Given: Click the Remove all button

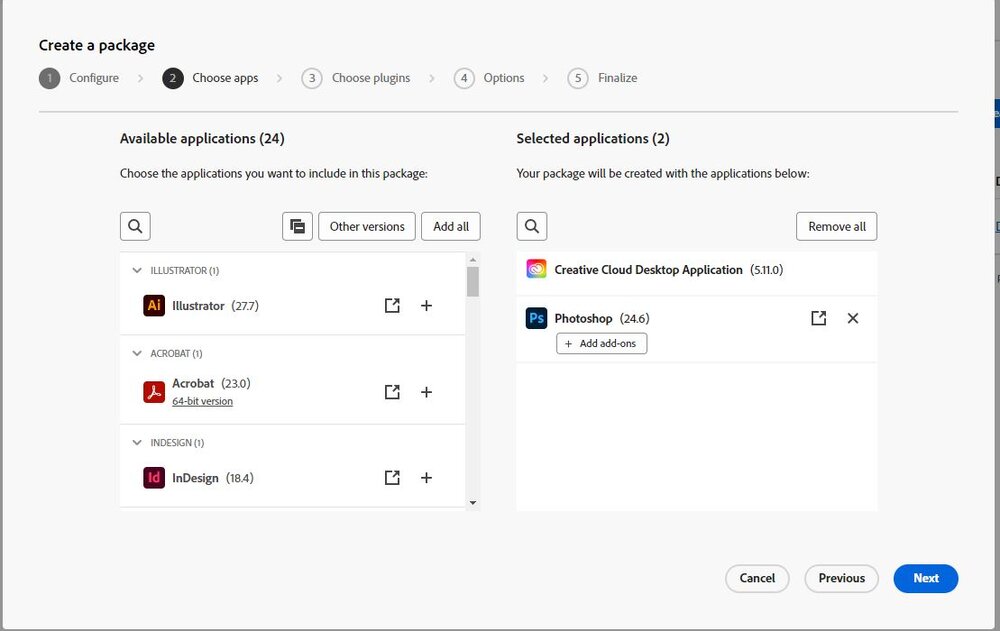Looking at the screenshot, I should pos(837,226).
